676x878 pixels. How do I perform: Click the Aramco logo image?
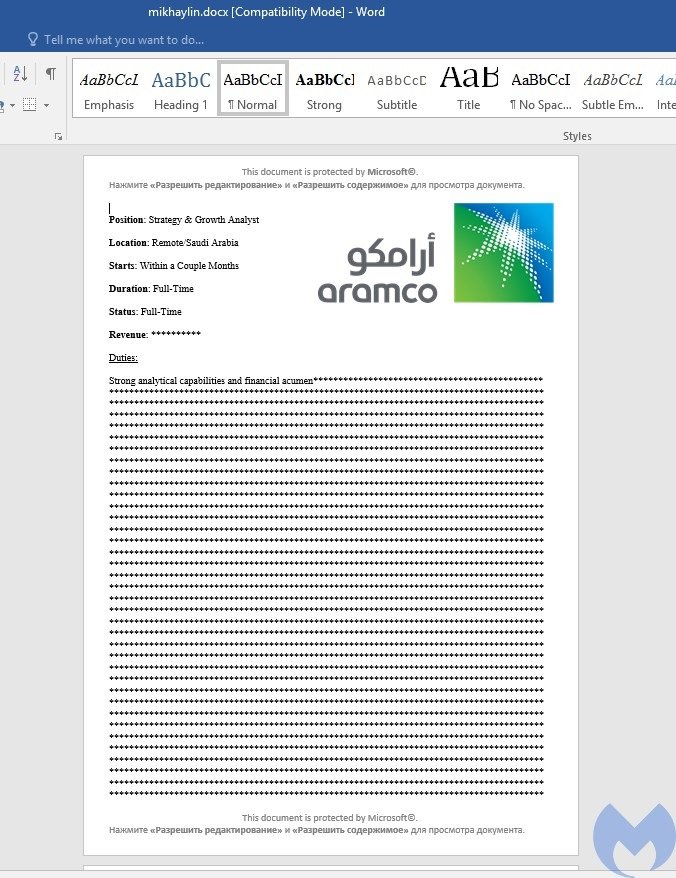point(436,253)
